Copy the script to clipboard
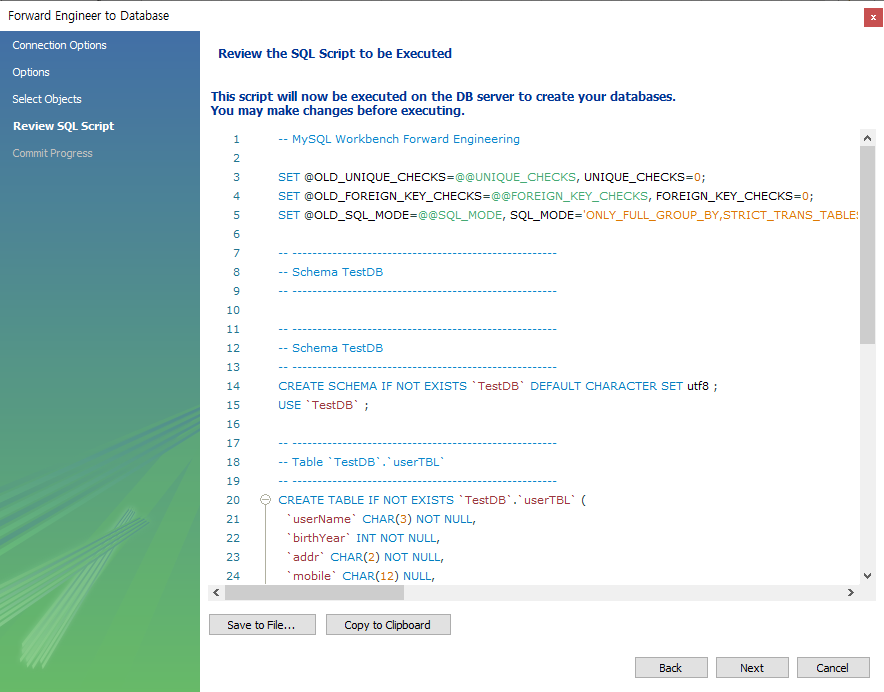This screenshot has width=884, height=692. coord(388,625)
